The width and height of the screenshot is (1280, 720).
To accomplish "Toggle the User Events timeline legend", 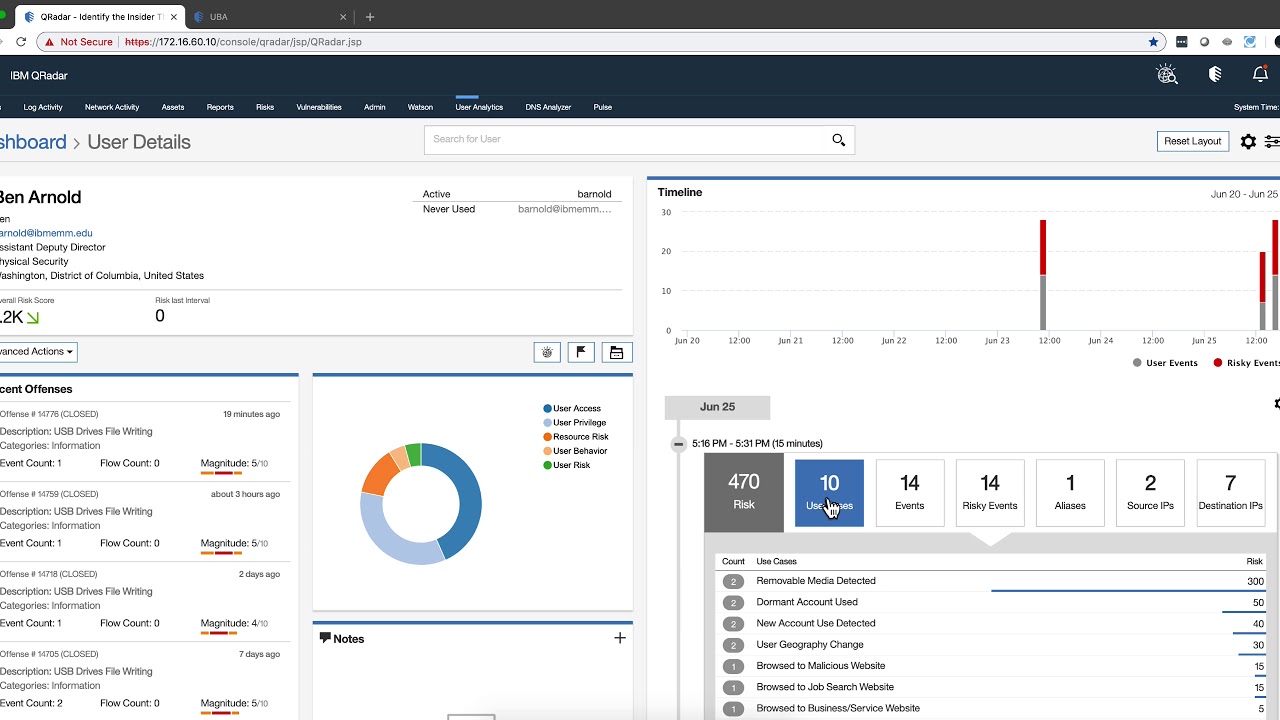I will [x=1165, y=363].
